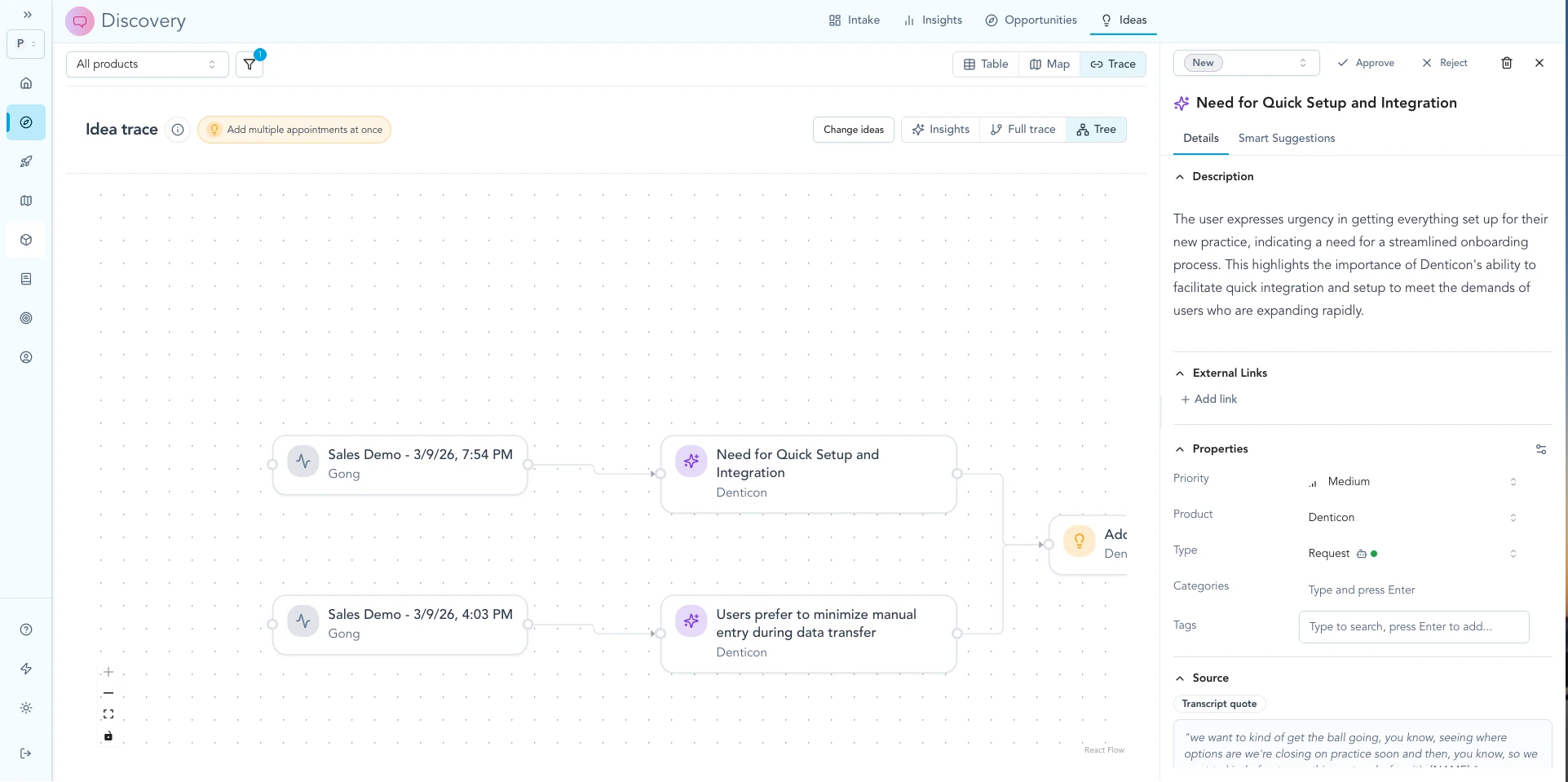Click the Tags search field

click(1413, 627)
